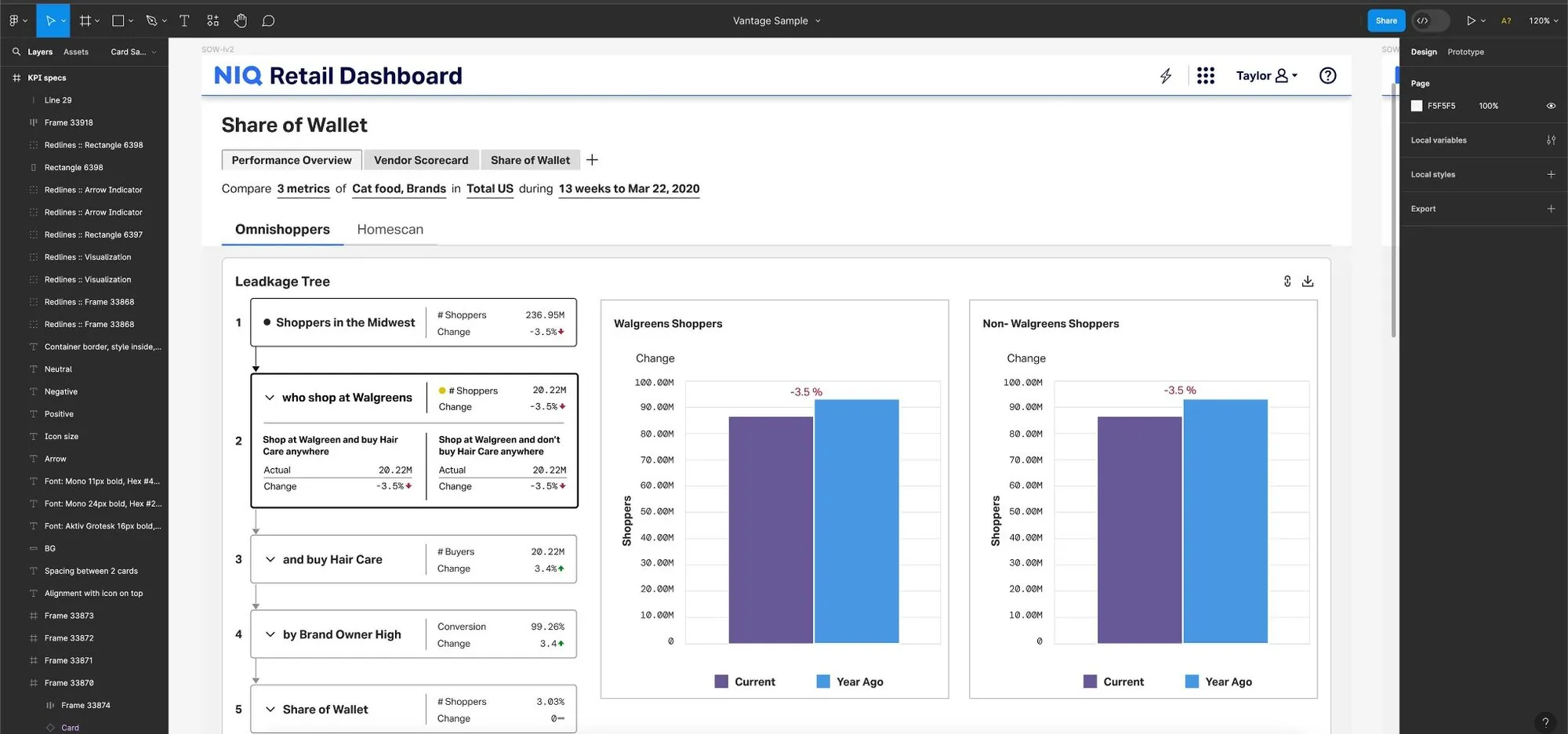1568x734 pixels.
Task: Click the lightning bolt dashboard icon
Action: 1166,75
